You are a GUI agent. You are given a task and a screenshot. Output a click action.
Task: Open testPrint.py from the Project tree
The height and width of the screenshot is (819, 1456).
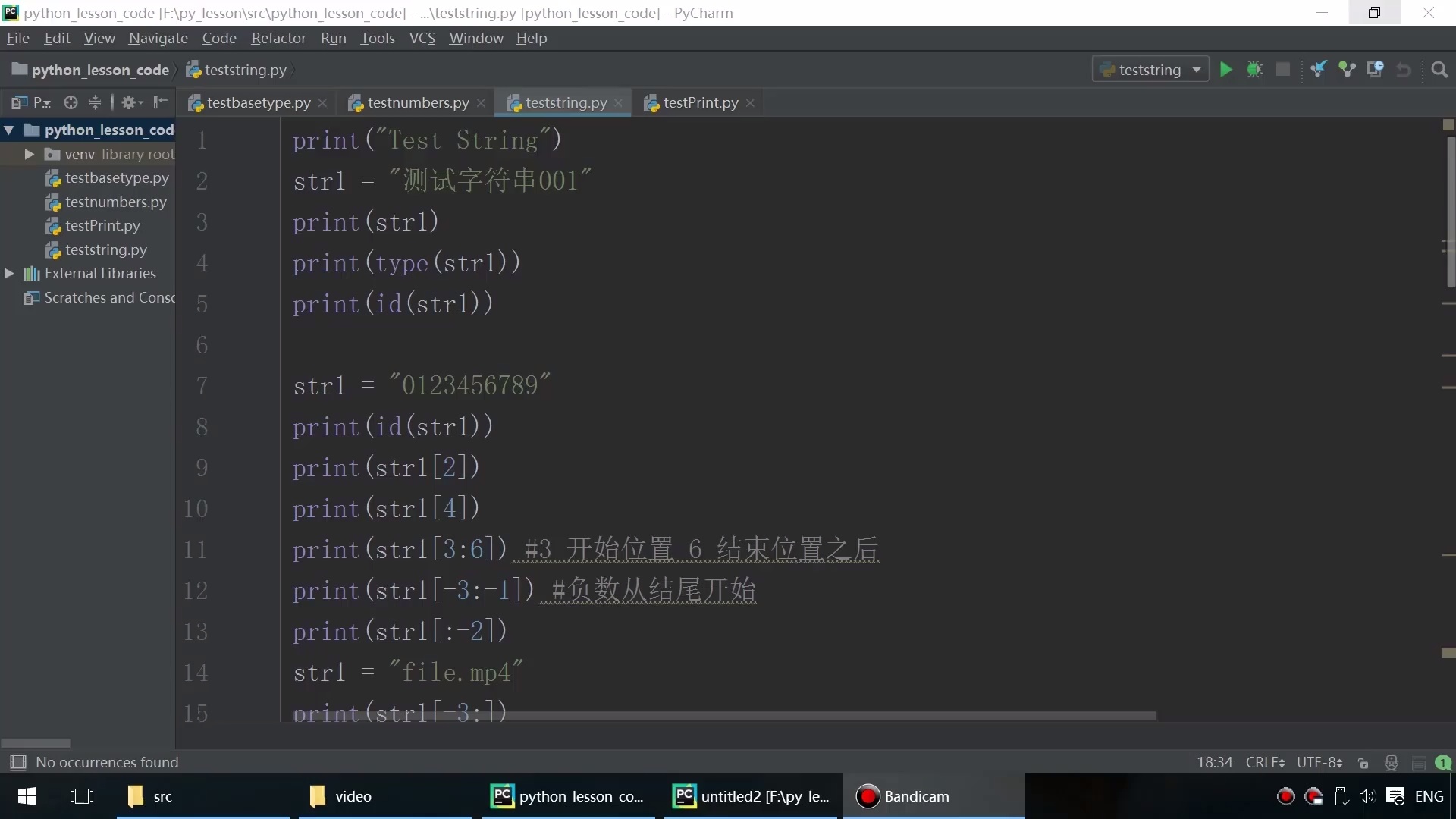pyautogui.click(x=103, y=225)
